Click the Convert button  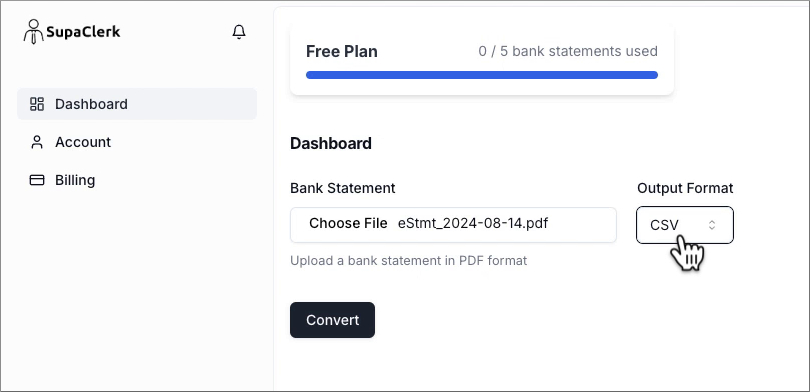[332, 320]
